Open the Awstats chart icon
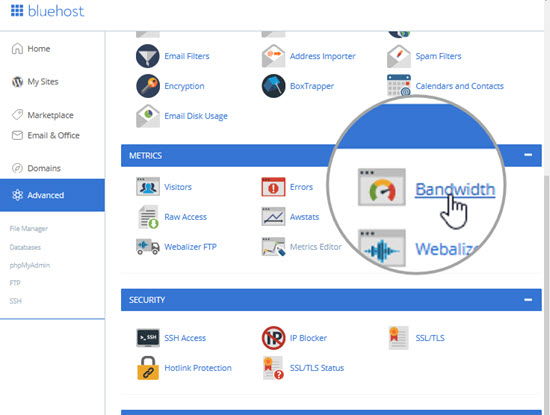Viewport: 550px width, 415px height. click(273, 216)
